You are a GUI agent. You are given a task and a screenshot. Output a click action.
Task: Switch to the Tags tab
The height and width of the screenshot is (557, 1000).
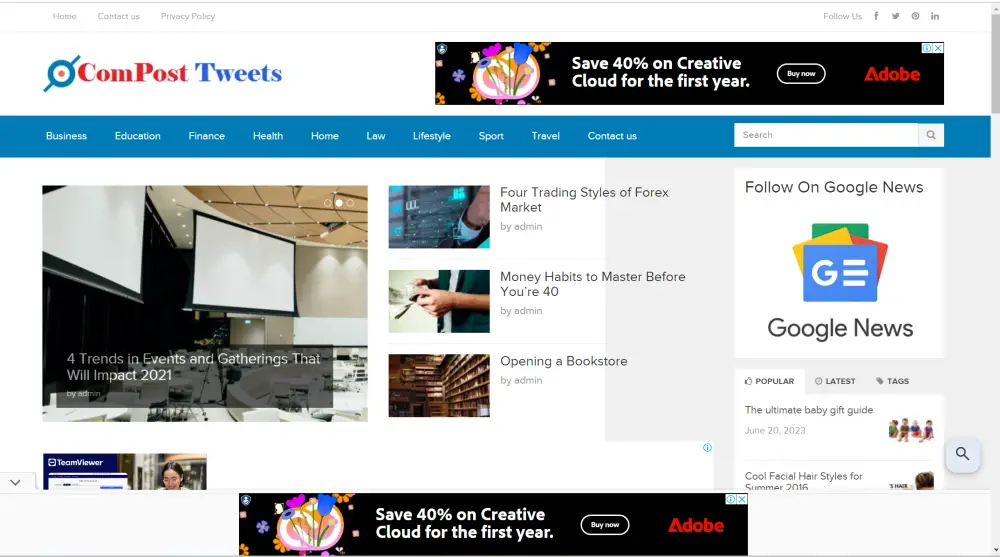click(x=892, y=381)
